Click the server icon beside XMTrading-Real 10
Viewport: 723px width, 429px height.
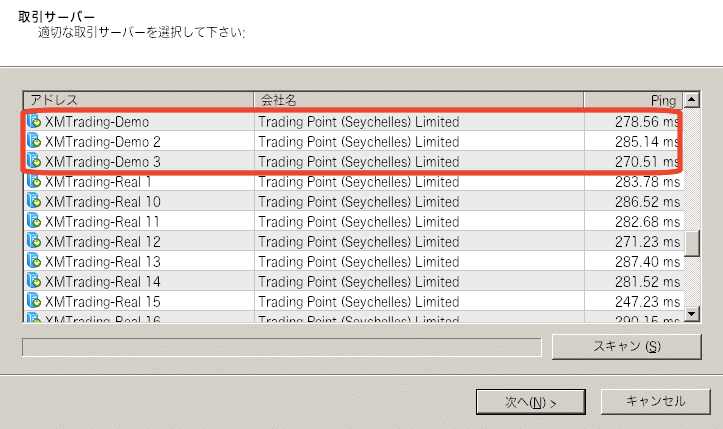34,201
